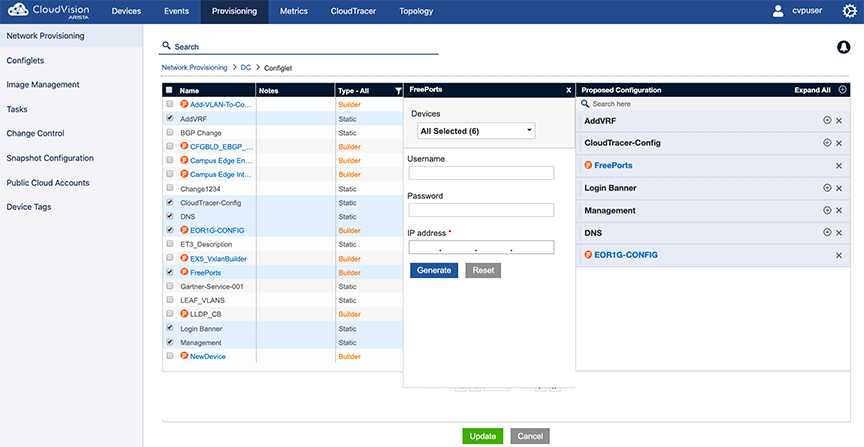Click builder icon next to CFGBLD_EBGP
864x447 pixels.
click(185, 147)
